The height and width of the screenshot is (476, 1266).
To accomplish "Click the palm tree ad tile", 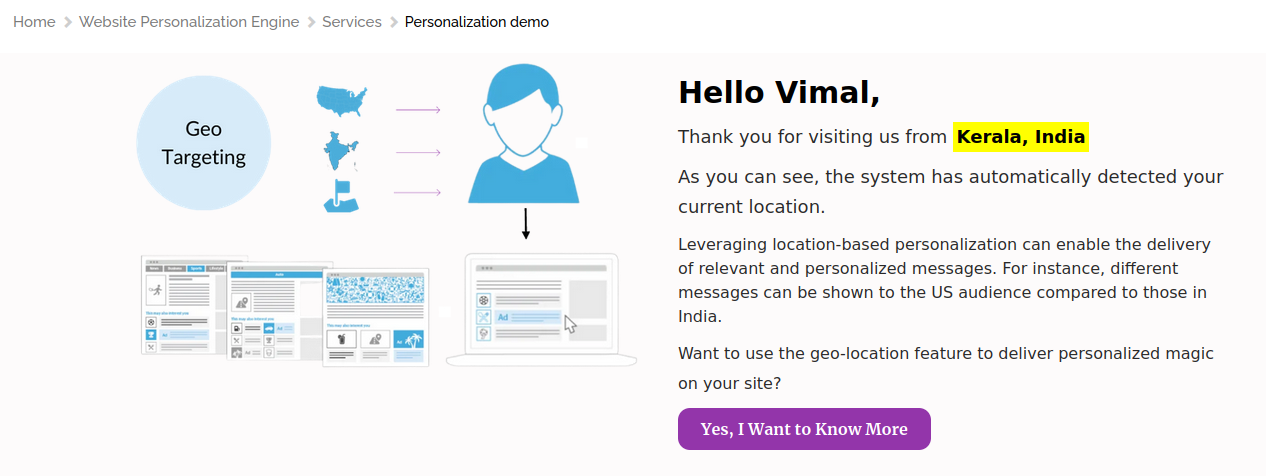I will (408, 341).
